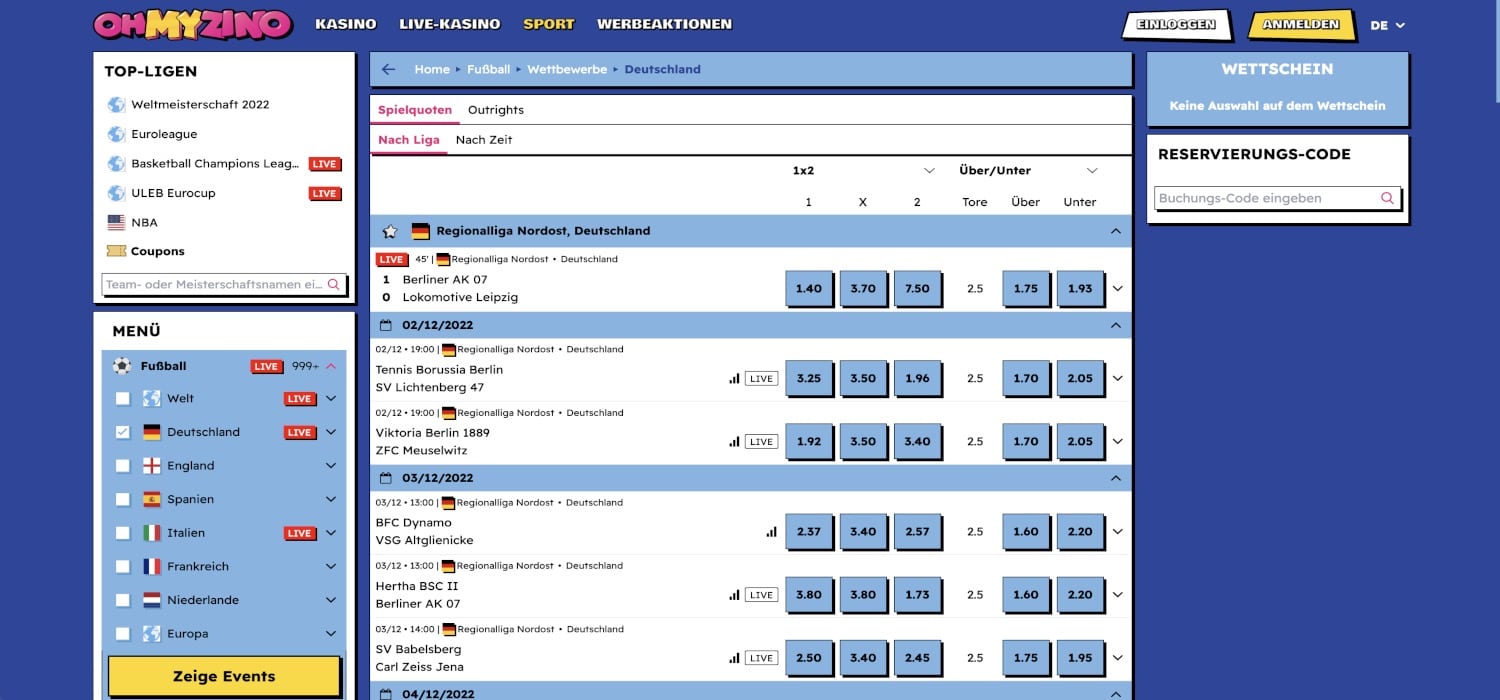Screen dimensions: 1500x700
Task: Favorite Regionalliga Nordost with star icon
Action: coord(390,231)
